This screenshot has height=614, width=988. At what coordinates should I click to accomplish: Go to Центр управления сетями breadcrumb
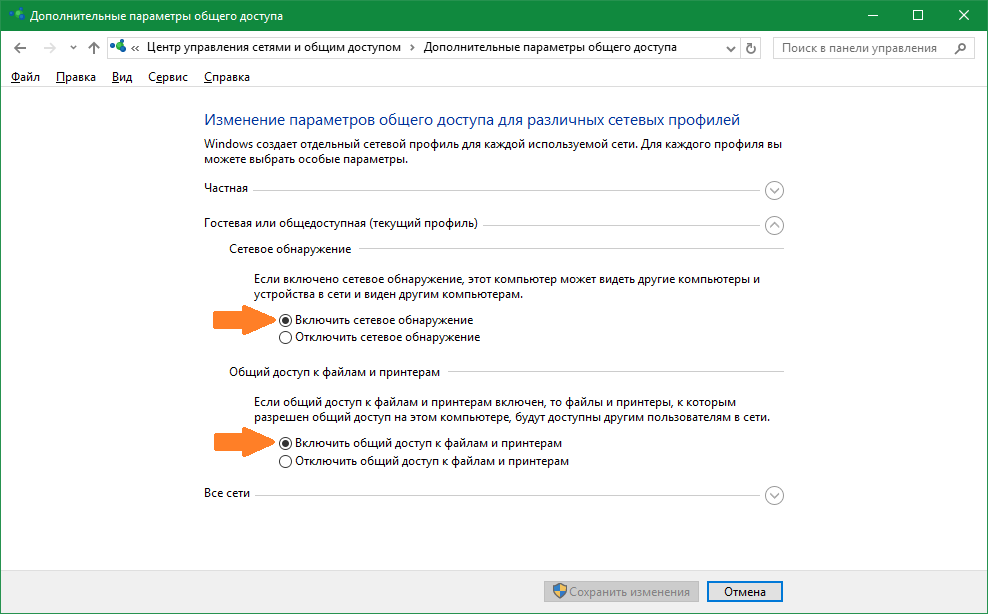273,48
